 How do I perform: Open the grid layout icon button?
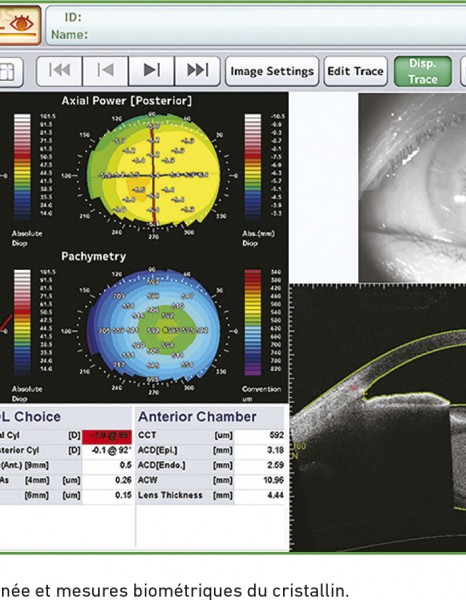(x=11, y=72)
